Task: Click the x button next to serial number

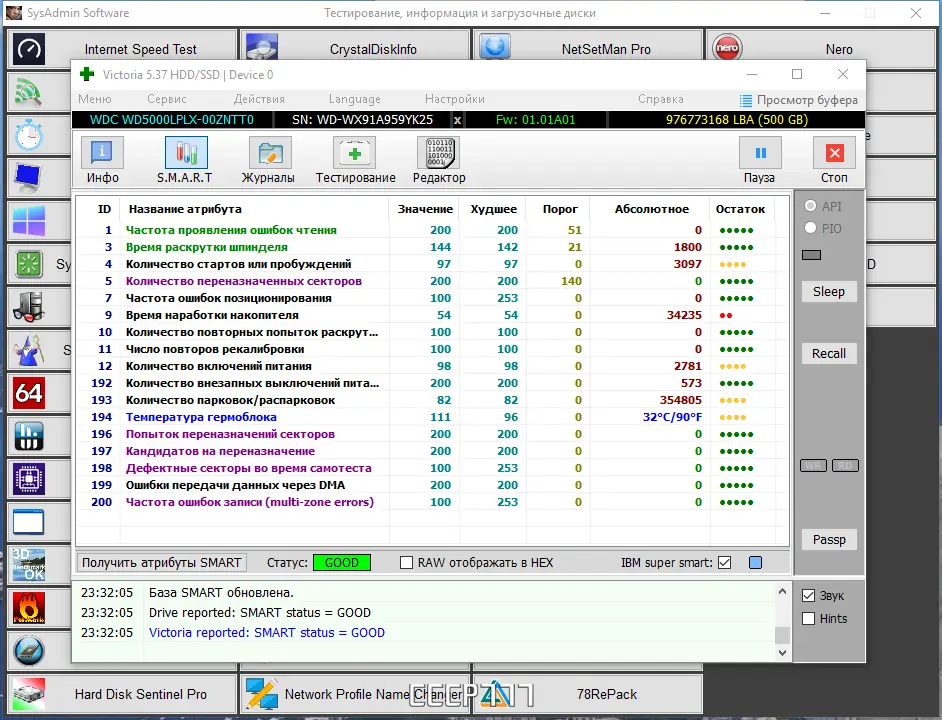Action: (457, 120)
